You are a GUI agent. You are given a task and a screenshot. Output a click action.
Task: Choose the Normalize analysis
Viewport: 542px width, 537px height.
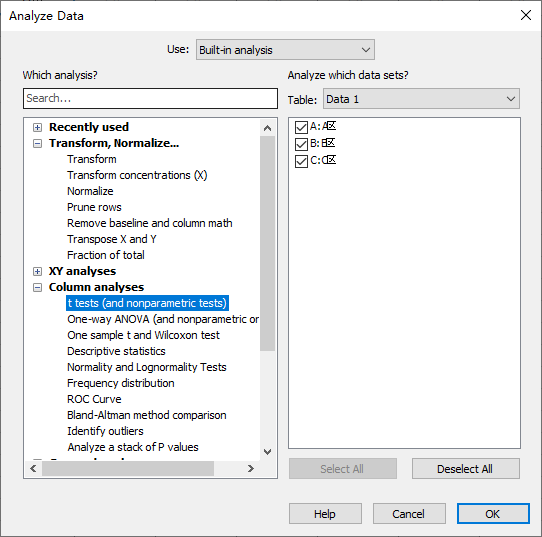pyautogui.click(x=90, y=191)
